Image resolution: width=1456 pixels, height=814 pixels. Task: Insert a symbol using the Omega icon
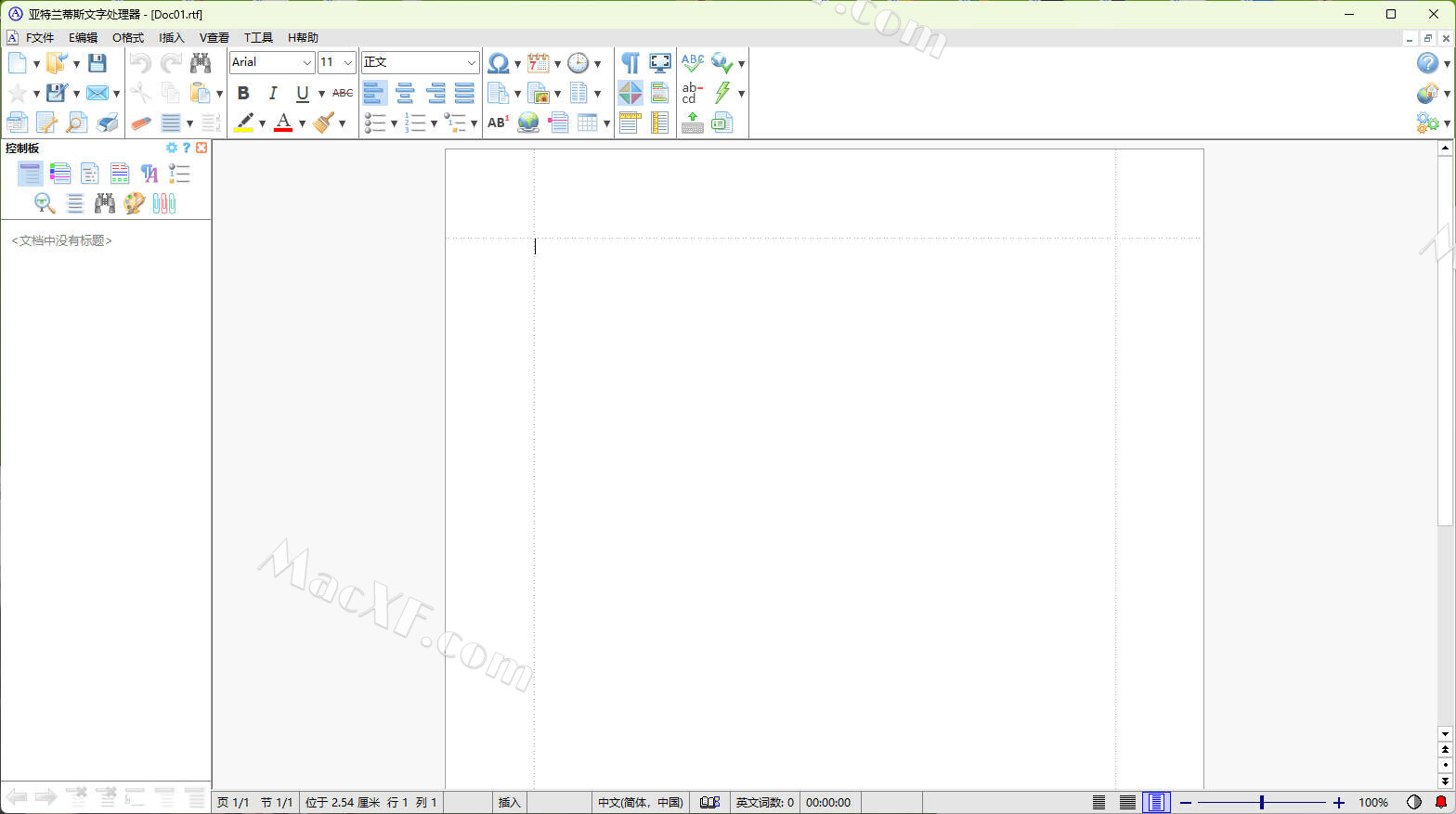coord(499,63)
